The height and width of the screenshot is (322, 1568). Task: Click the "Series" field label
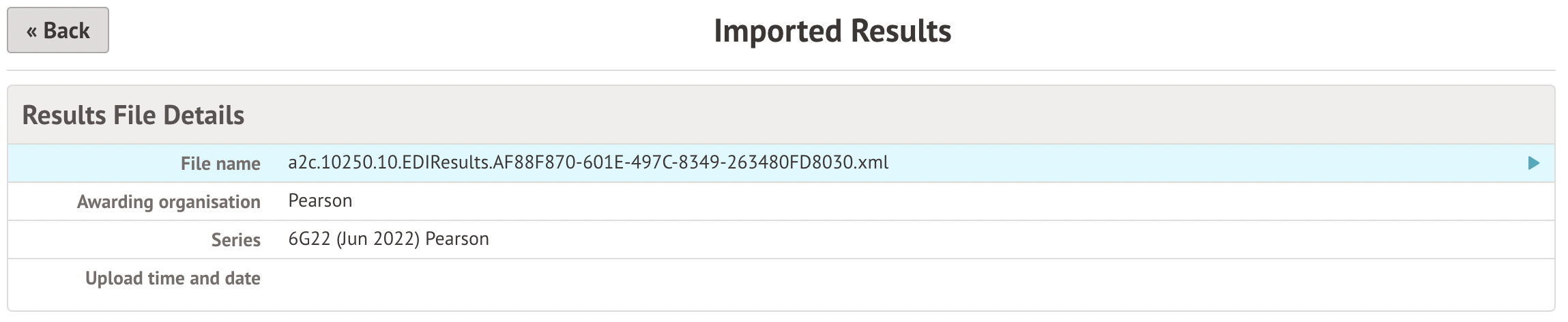tap(235, 240)
